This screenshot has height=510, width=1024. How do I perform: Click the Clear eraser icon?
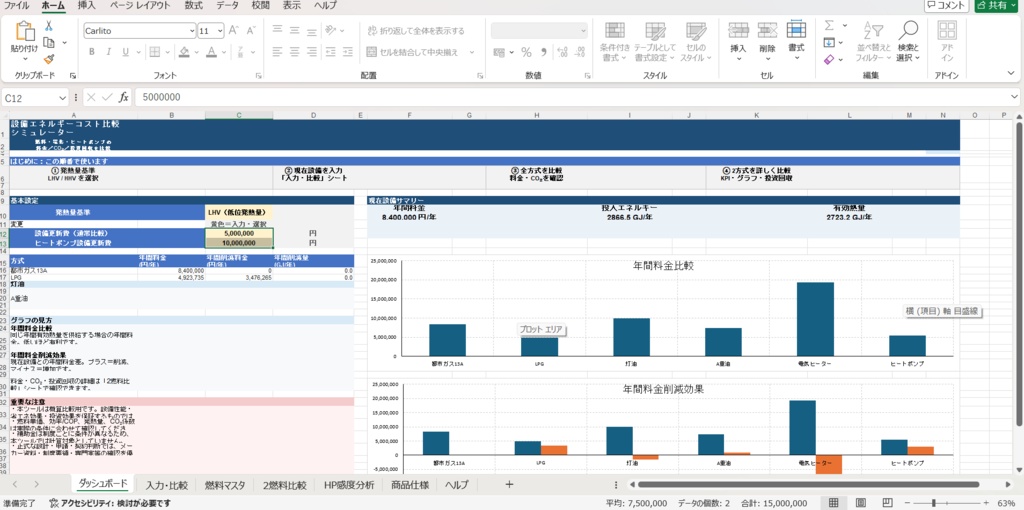829,59
